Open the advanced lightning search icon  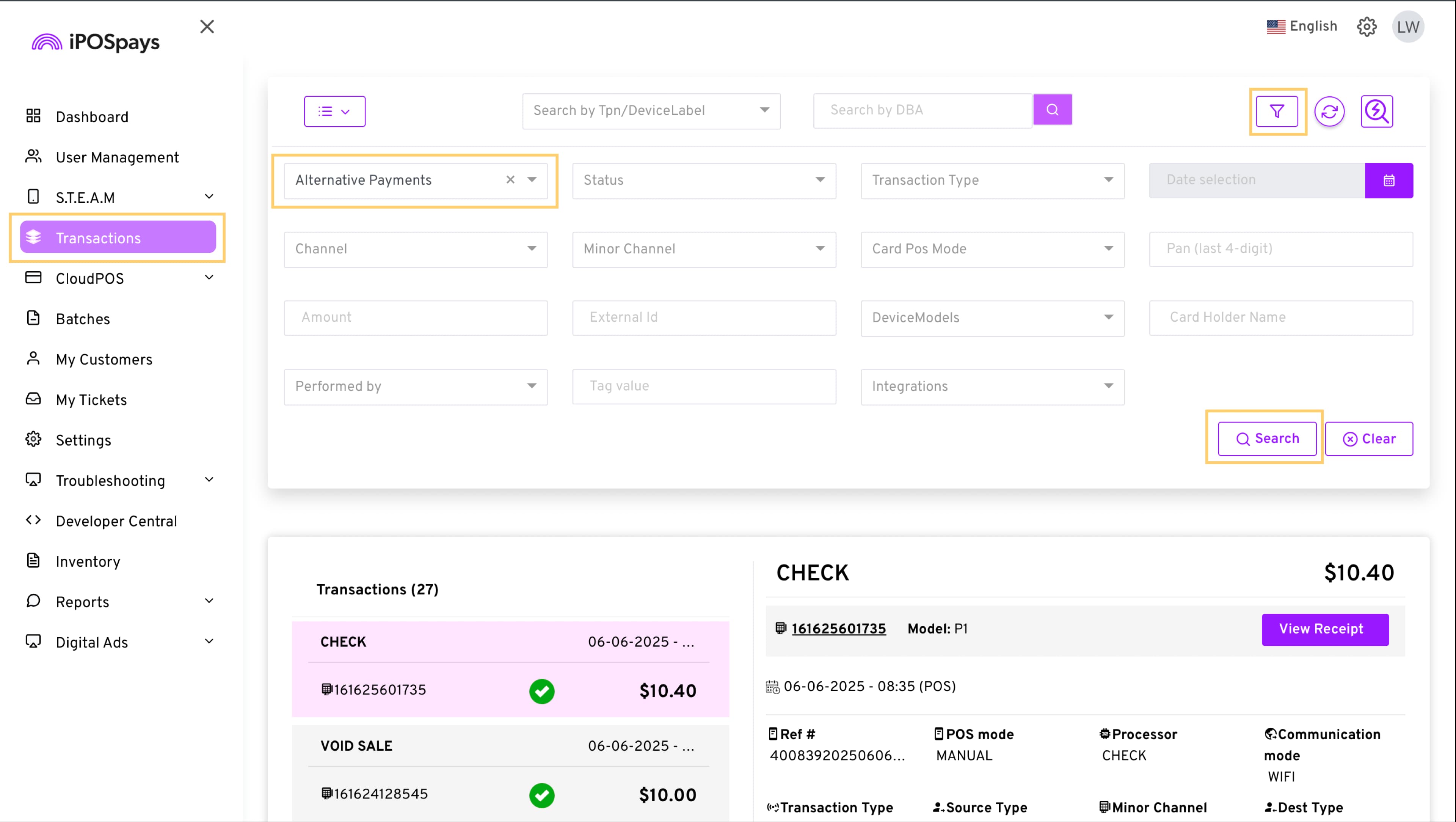coord(1377,112)
